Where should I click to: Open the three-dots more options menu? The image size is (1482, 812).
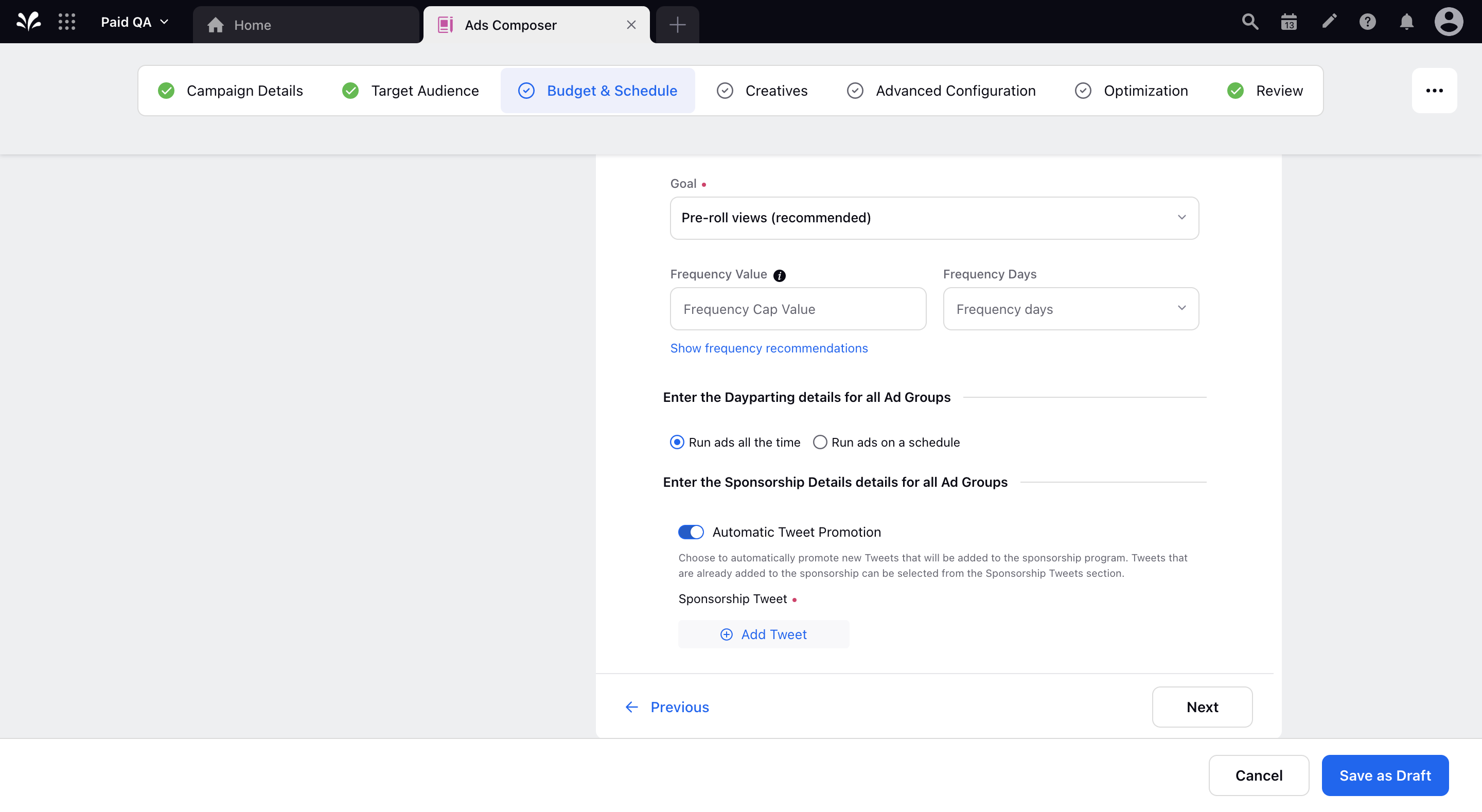point(1434,91)
